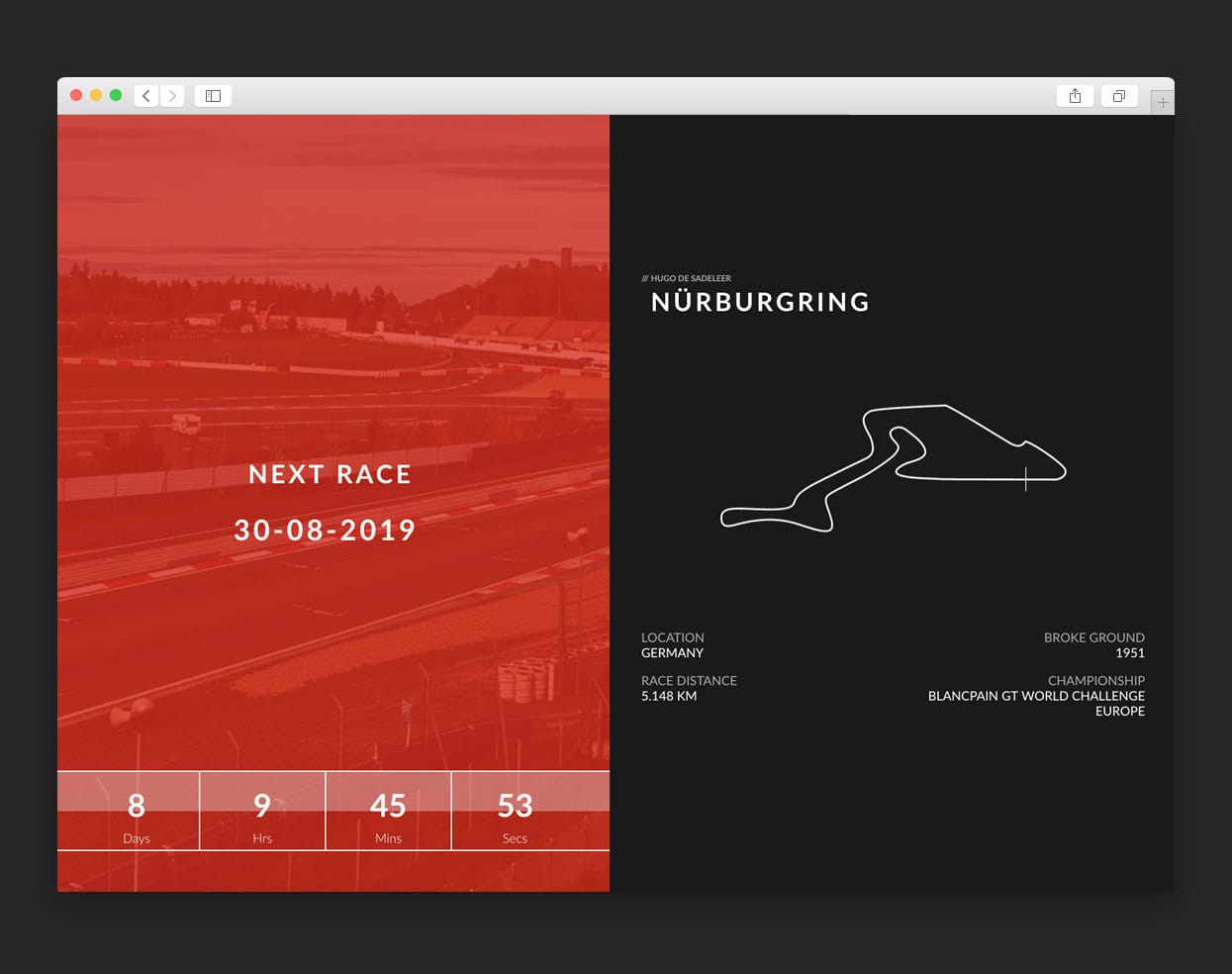
Task: Show all tabs overview icon
Action: click(1119, 96)
